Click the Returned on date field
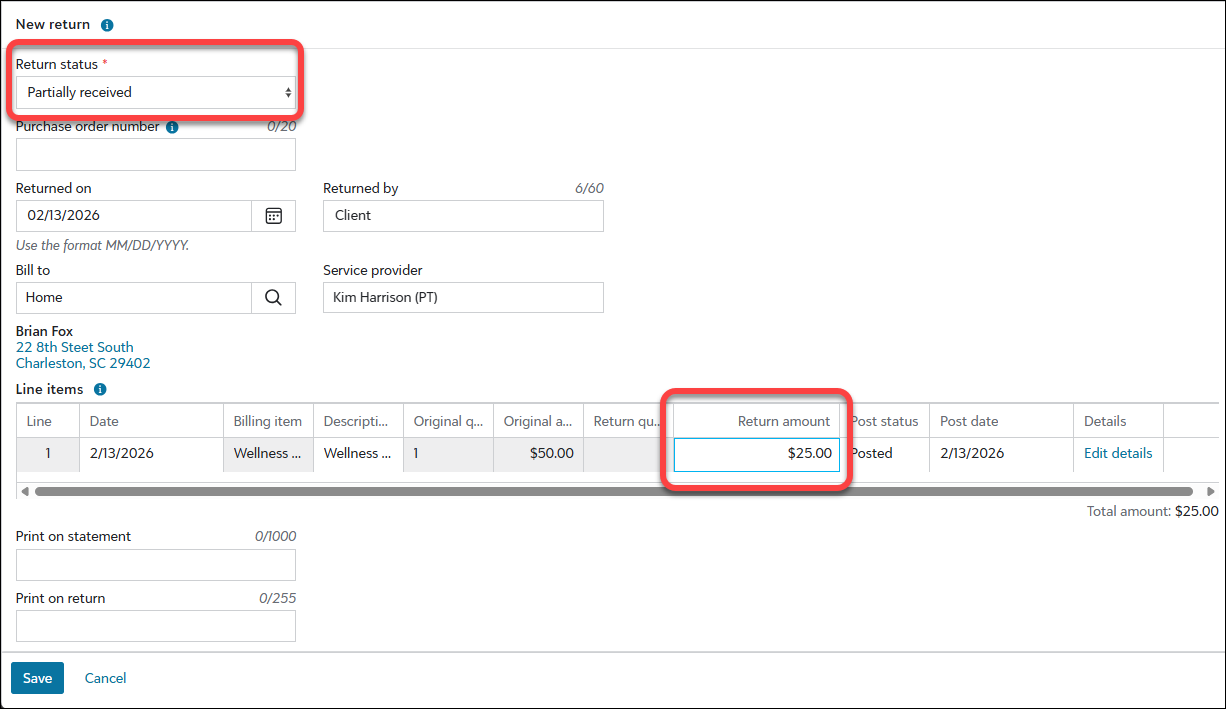Image resolution: width=1226 pixels, height=709 pixels. click(133, 216)
